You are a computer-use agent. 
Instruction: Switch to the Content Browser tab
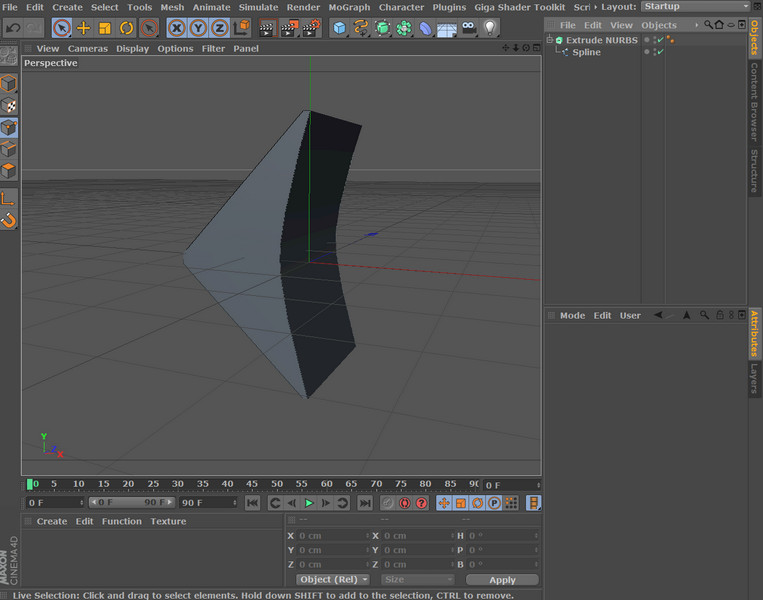pyautogui.click(x=755, y=100)
